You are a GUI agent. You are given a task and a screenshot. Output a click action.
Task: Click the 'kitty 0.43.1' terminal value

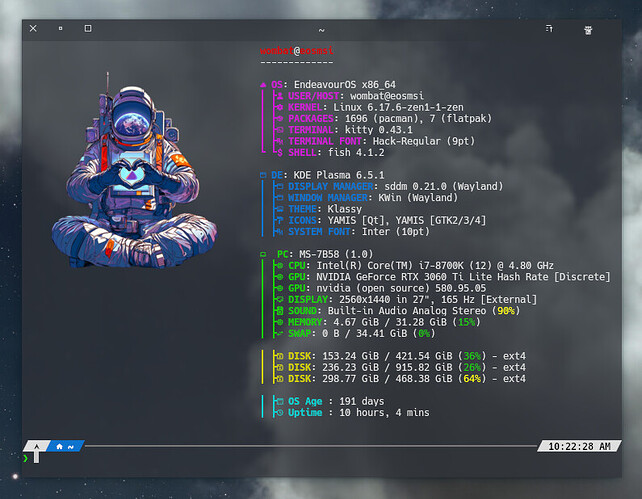pos(378,130)
